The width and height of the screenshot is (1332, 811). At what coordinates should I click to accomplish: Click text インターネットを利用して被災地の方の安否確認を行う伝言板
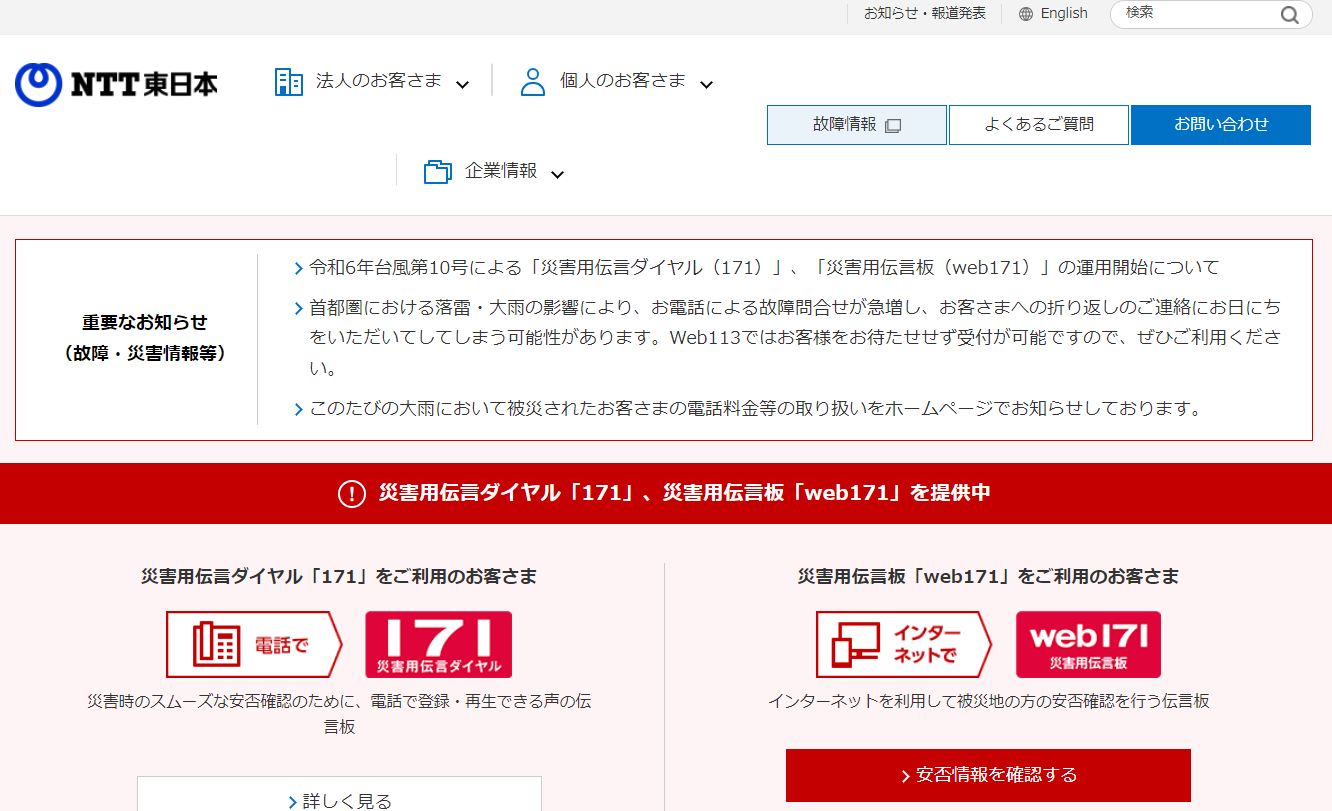988,702
